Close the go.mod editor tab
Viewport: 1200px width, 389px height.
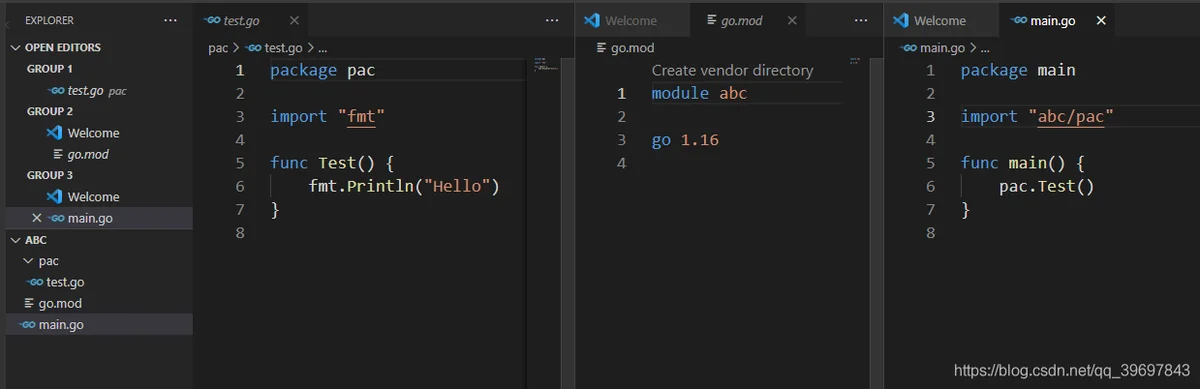click(791, 20)
